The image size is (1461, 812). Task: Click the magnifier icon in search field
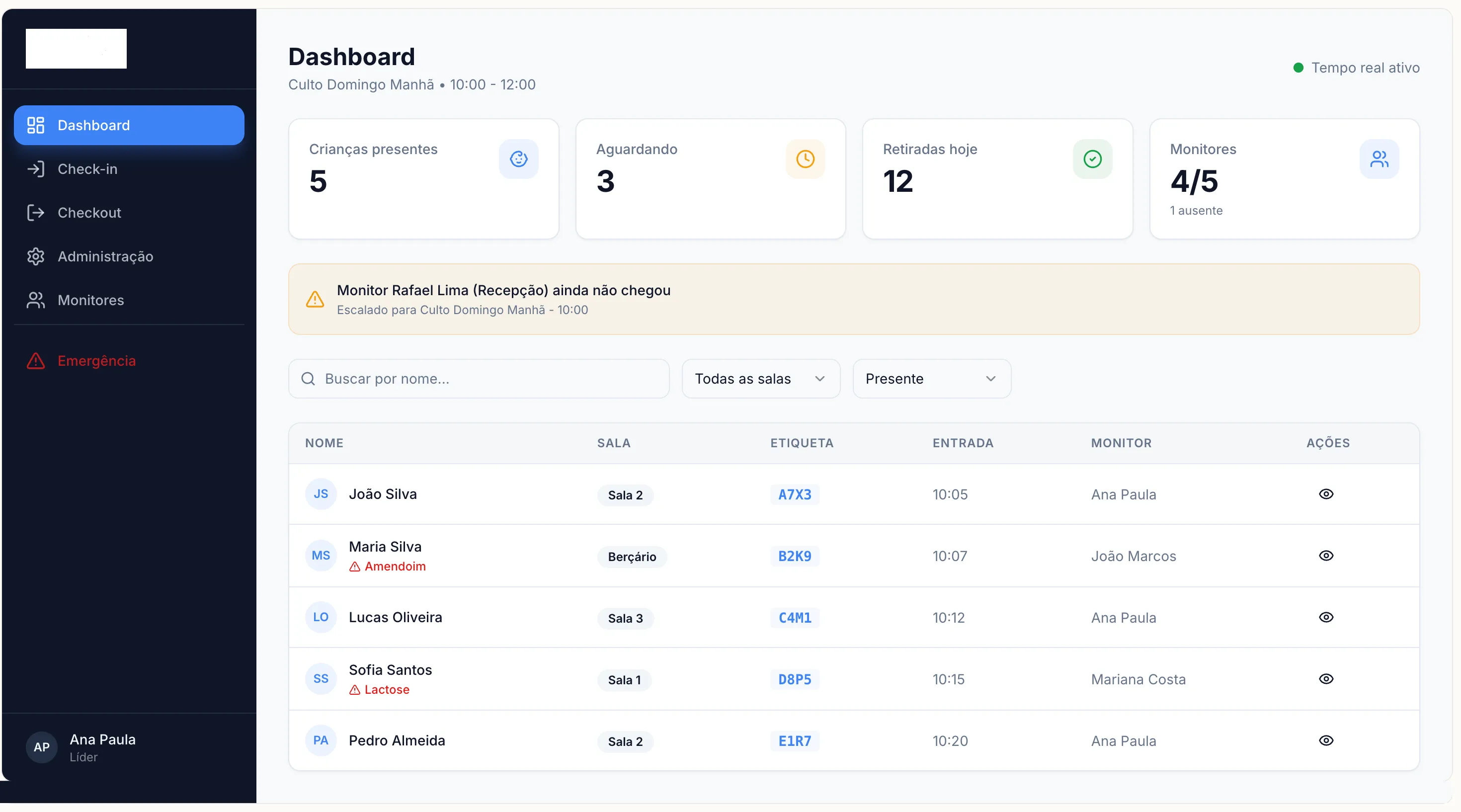308,379
